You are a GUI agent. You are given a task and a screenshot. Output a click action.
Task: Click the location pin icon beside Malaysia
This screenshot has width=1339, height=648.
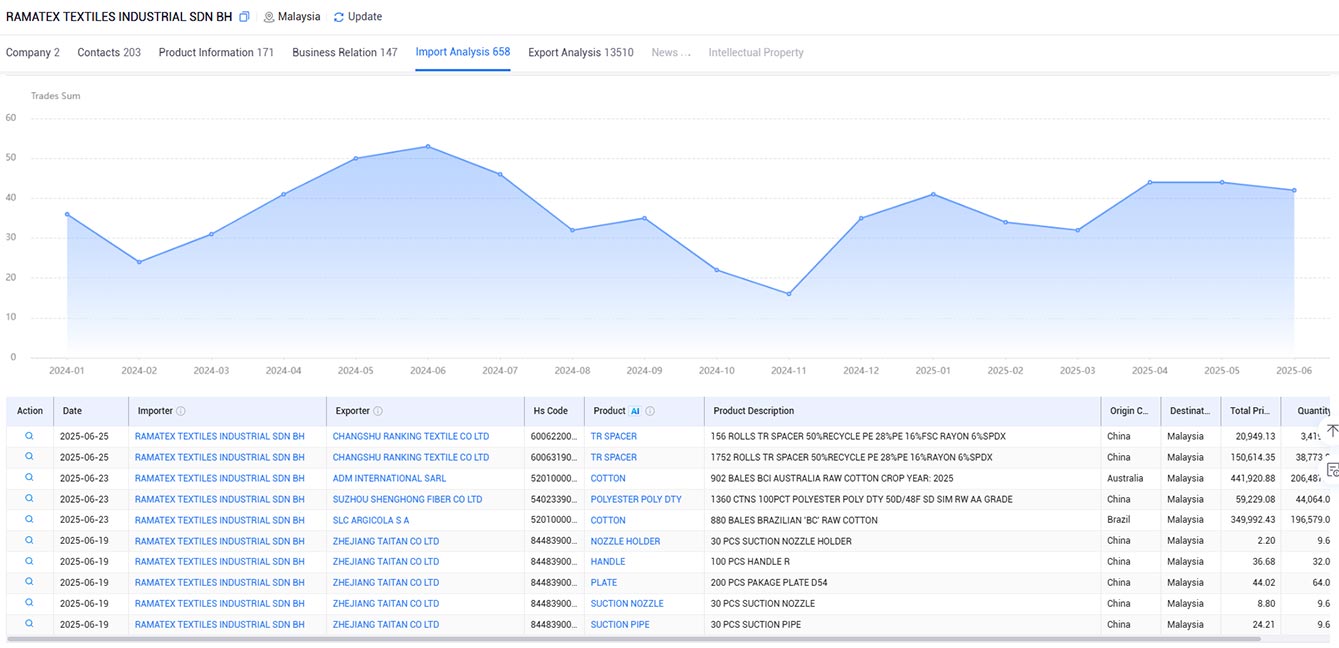pyautogui.click(x=269, y=17)
